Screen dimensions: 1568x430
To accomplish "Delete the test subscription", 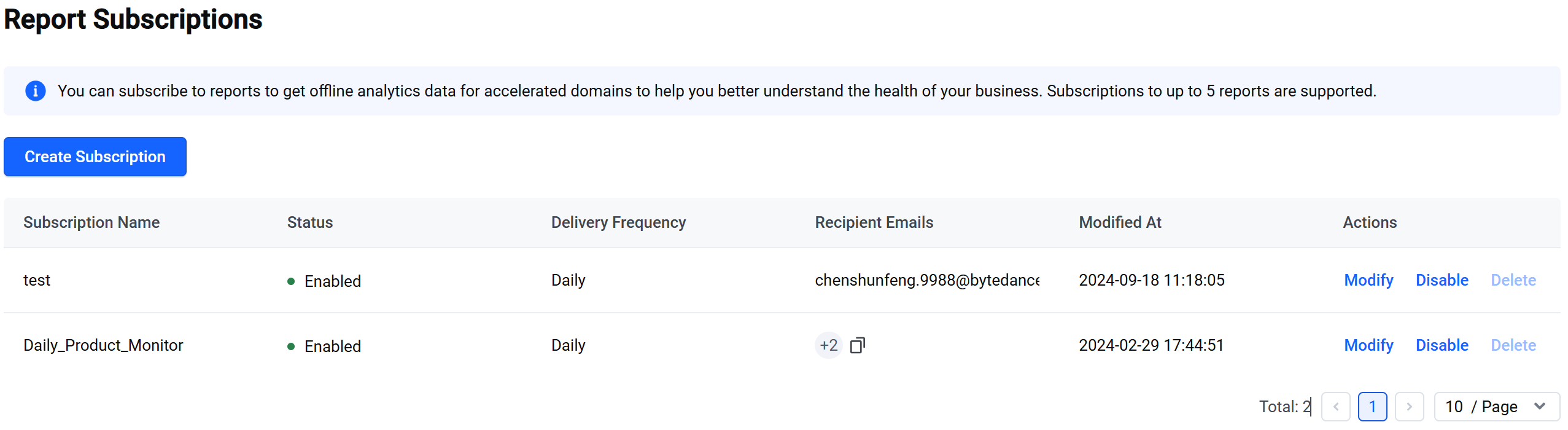I will tap(1513, 280).
